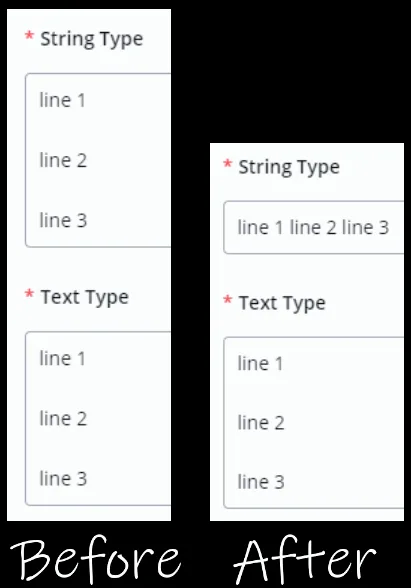Click 'line 3' in Before Text Type field
The image size is (411, 588).
coord(63,478)
